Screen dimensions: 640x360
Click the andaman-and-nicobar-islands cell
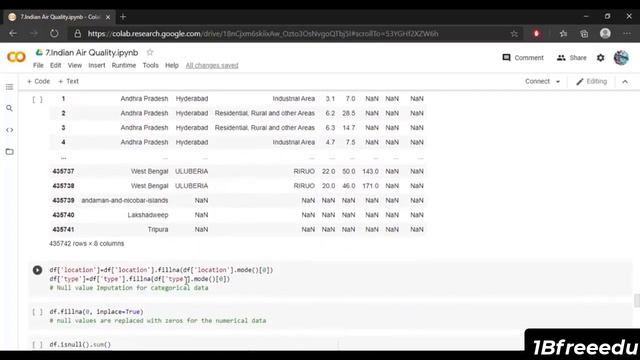tap(124, 200)
